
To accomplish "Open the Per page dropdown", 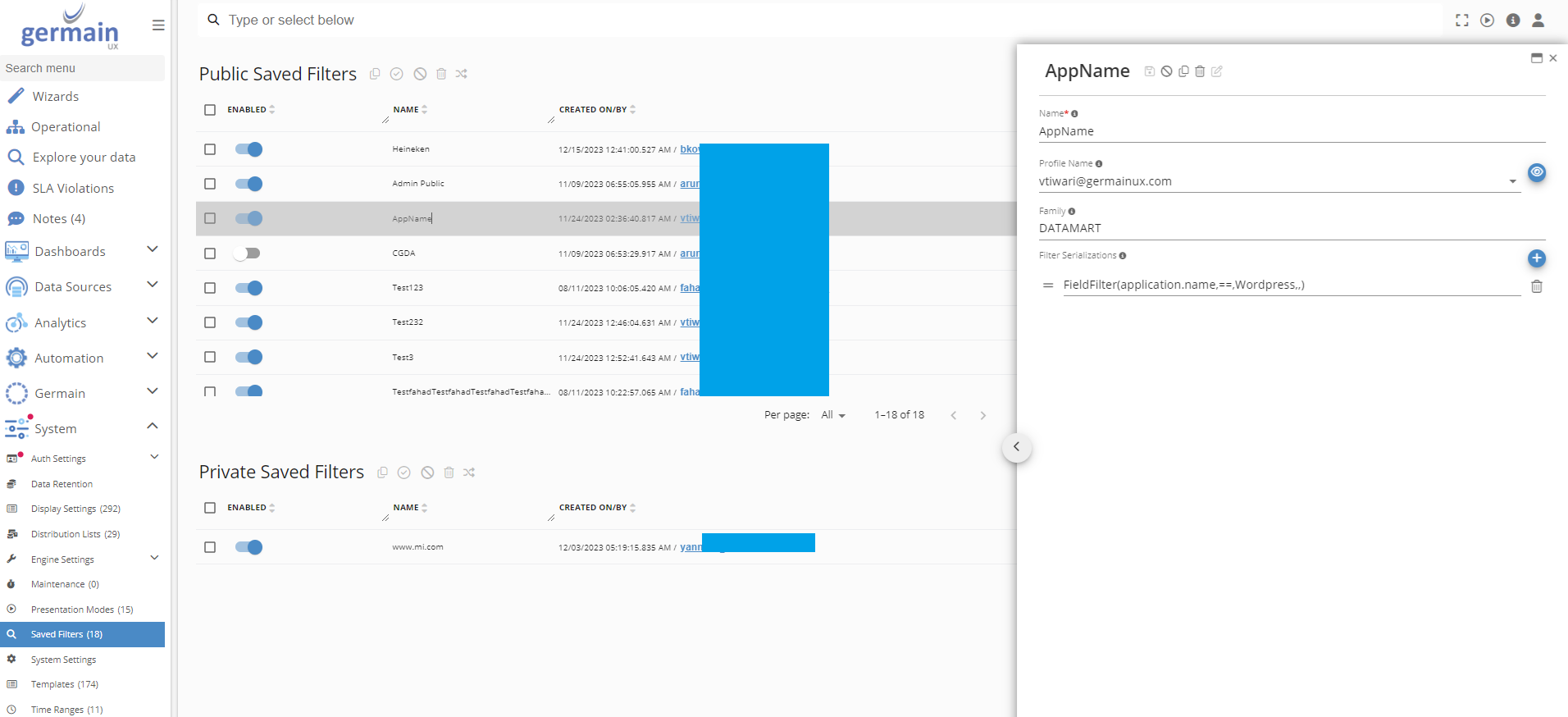I will [832, 415].
